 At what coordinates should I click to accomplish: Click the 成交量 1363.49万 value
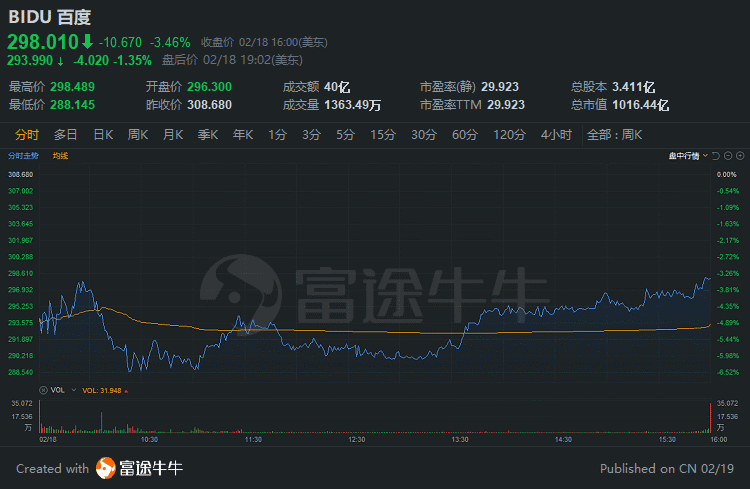(x=353, y=105)
